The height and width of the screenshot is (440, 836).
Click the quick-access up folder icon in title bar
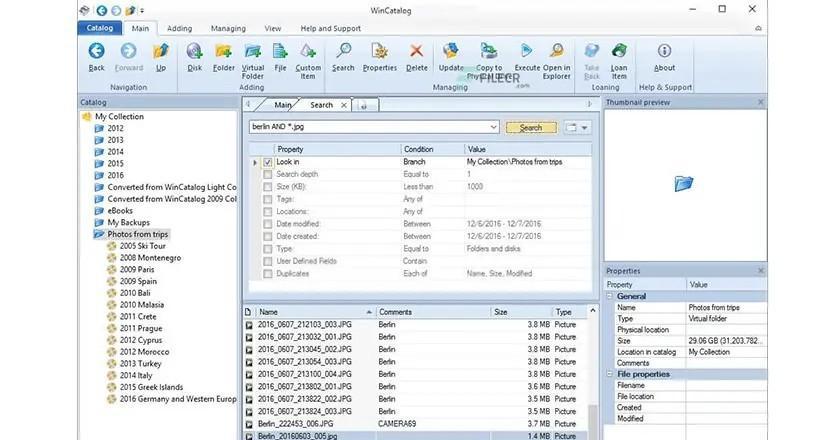pos(131,10)
